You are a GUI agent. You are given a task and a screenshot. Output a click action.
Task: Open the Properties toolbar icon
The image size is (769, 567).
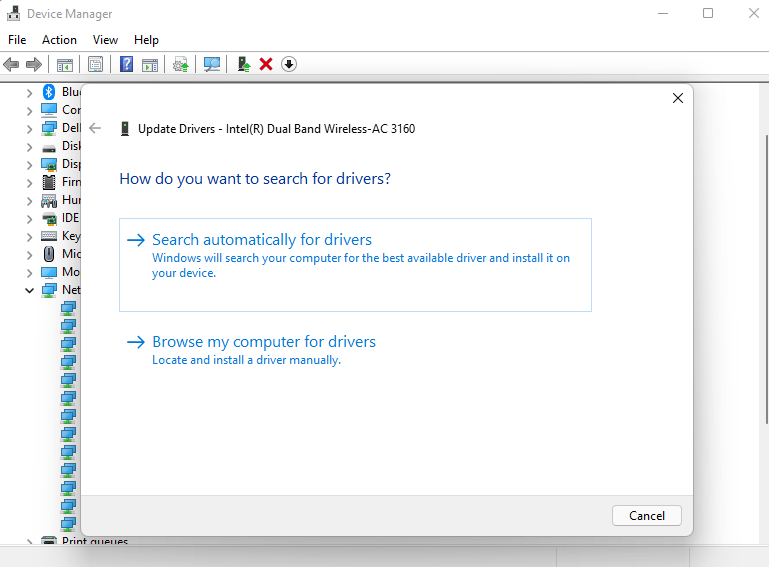[x=95, y=64]
